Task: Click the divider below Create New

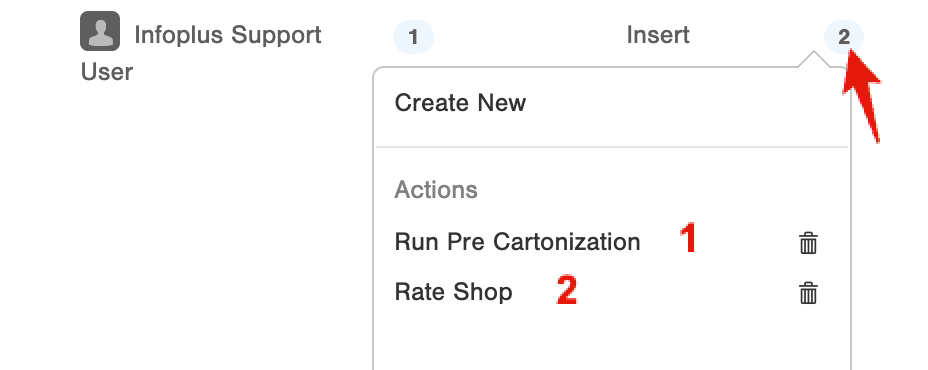Action: [x=612, y=146]
